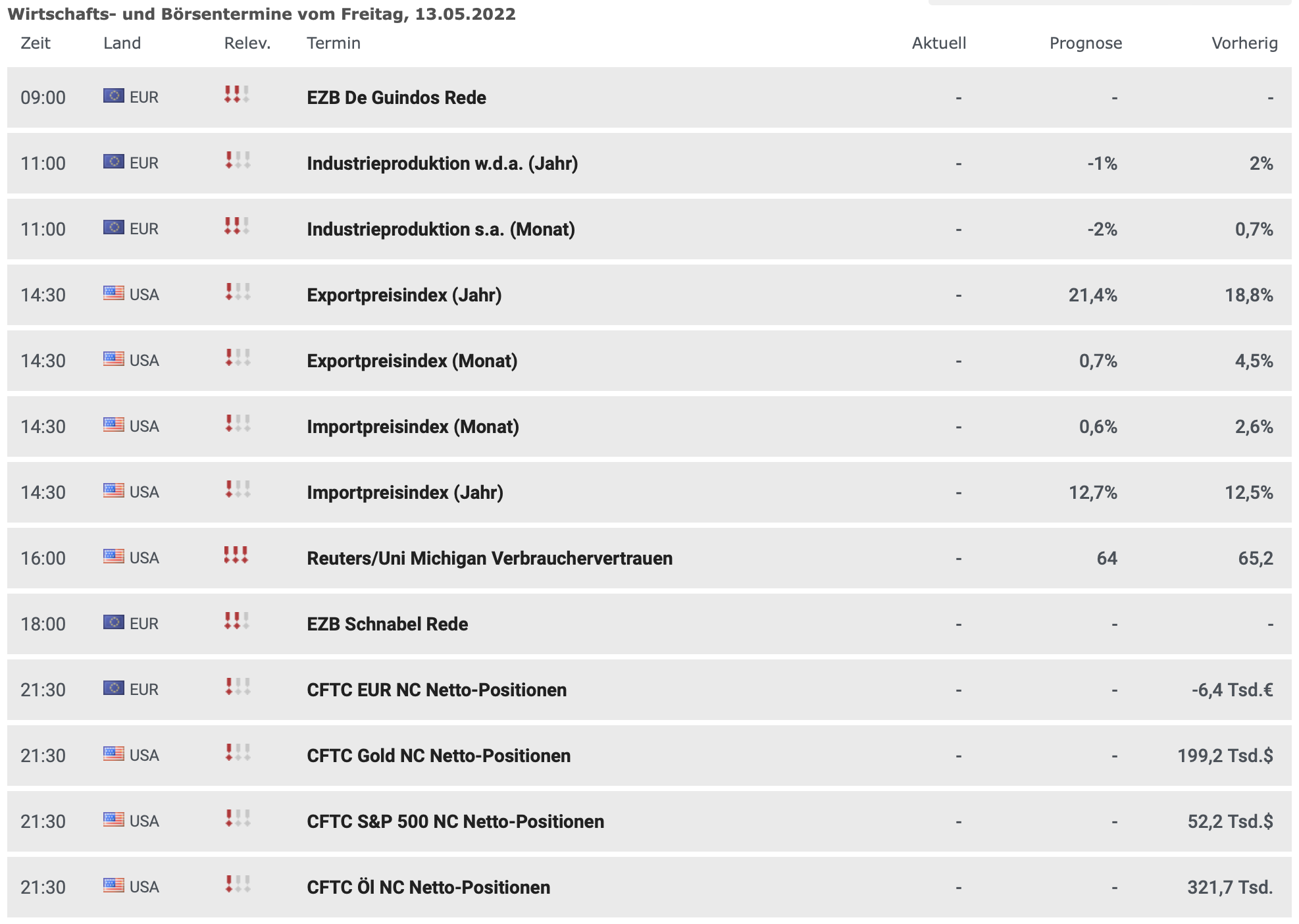Click the Wirtschafts- und Börsentermine heading

(261, 14)
